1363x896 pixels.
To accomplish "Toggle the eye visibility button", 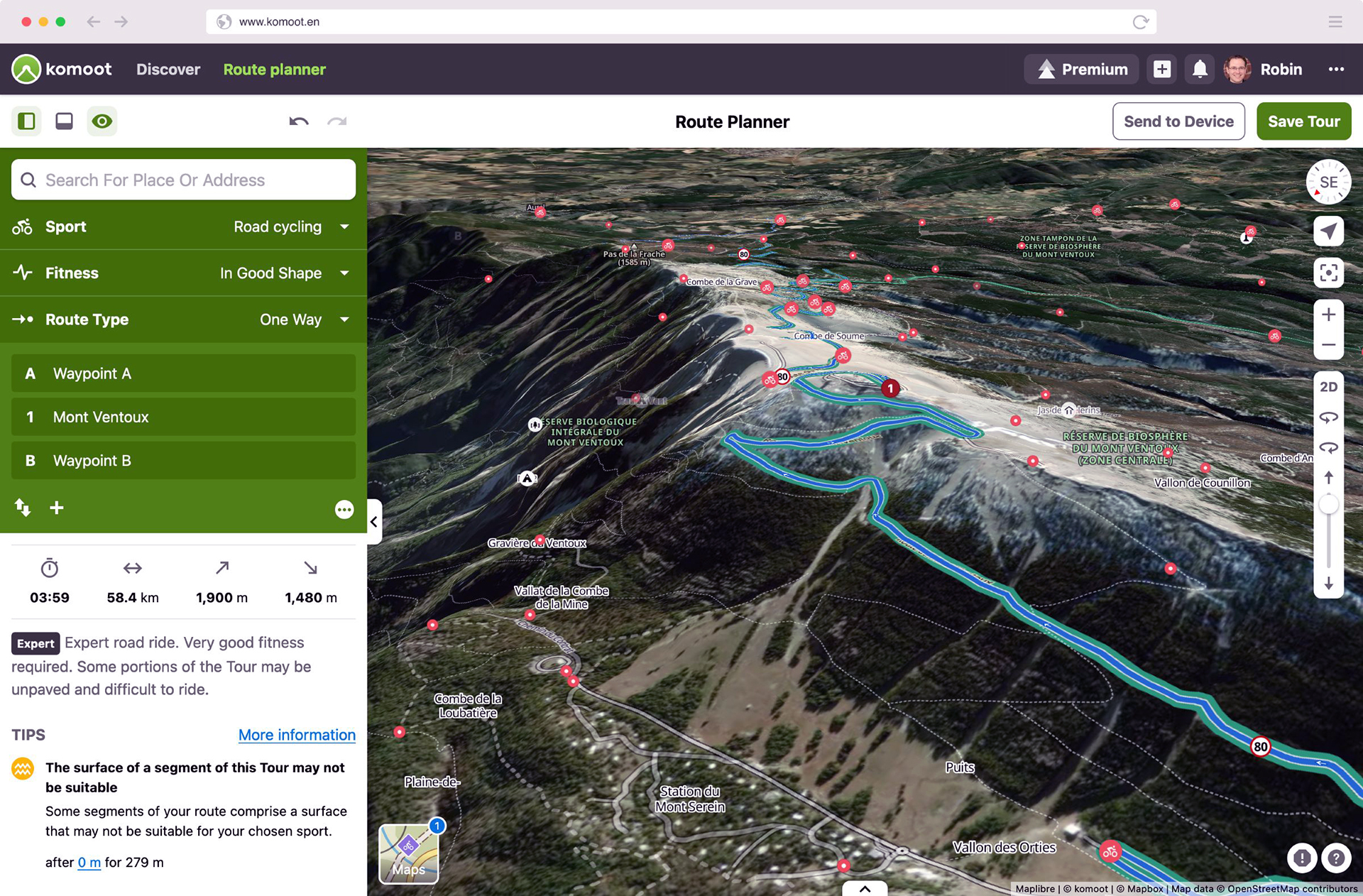I will 102,121.
